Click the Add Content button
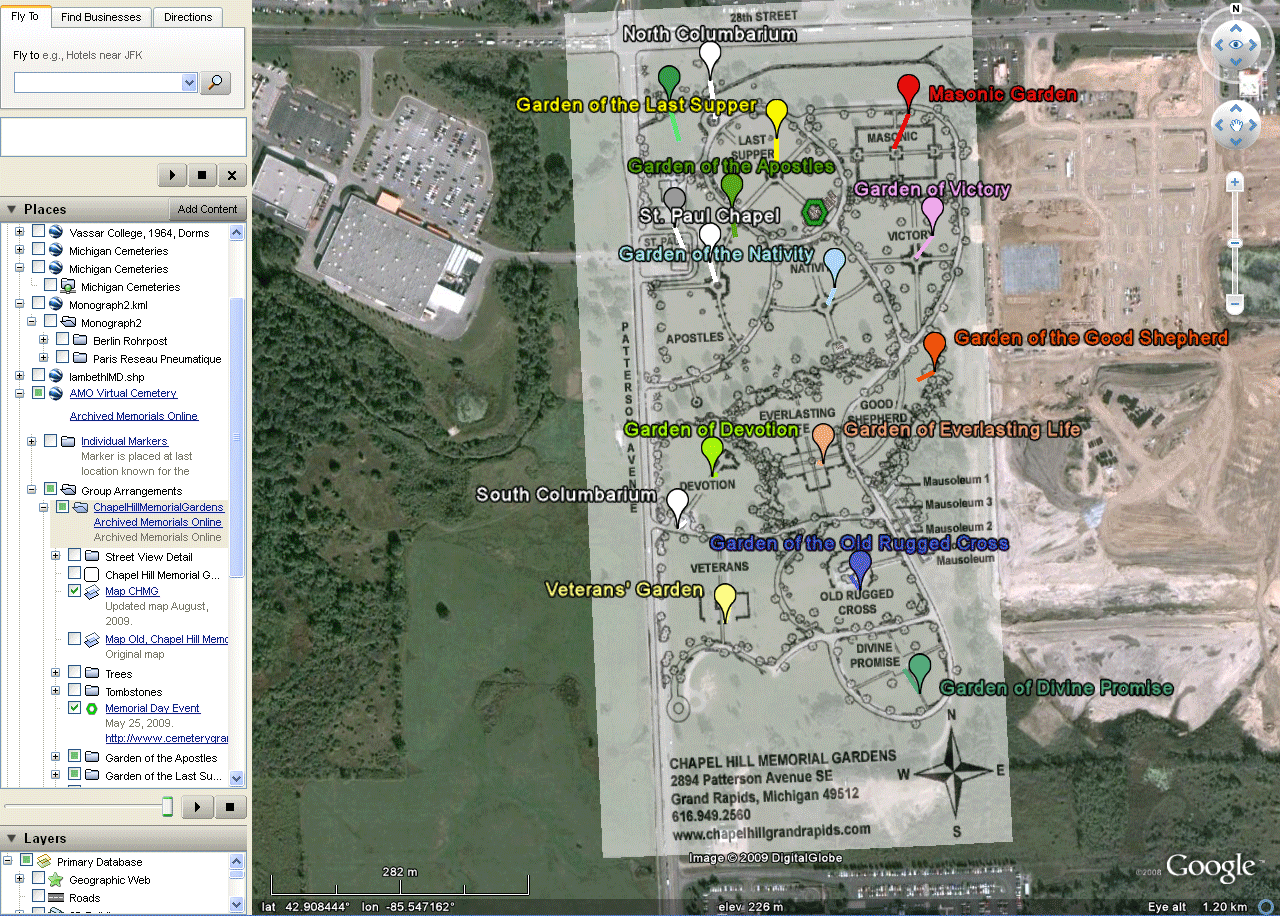The height and width of the screenshot is (916, 1280). (x=207, y=209)
